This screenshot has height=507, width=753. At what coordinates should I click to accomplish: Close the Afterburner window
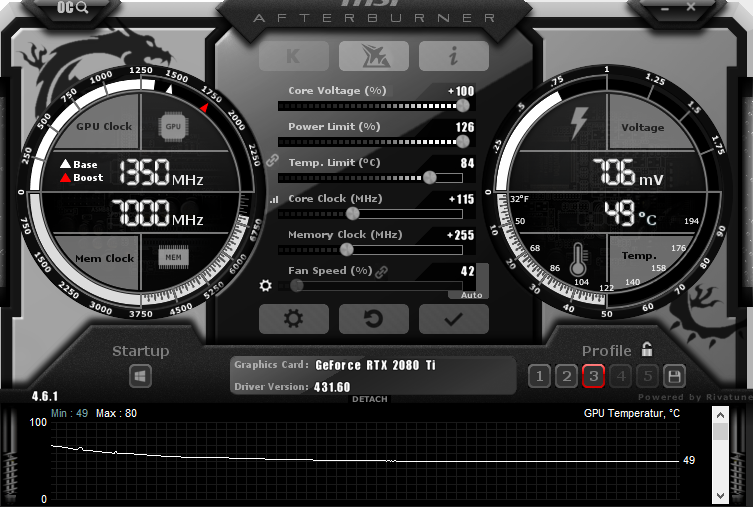pos(691,7)
